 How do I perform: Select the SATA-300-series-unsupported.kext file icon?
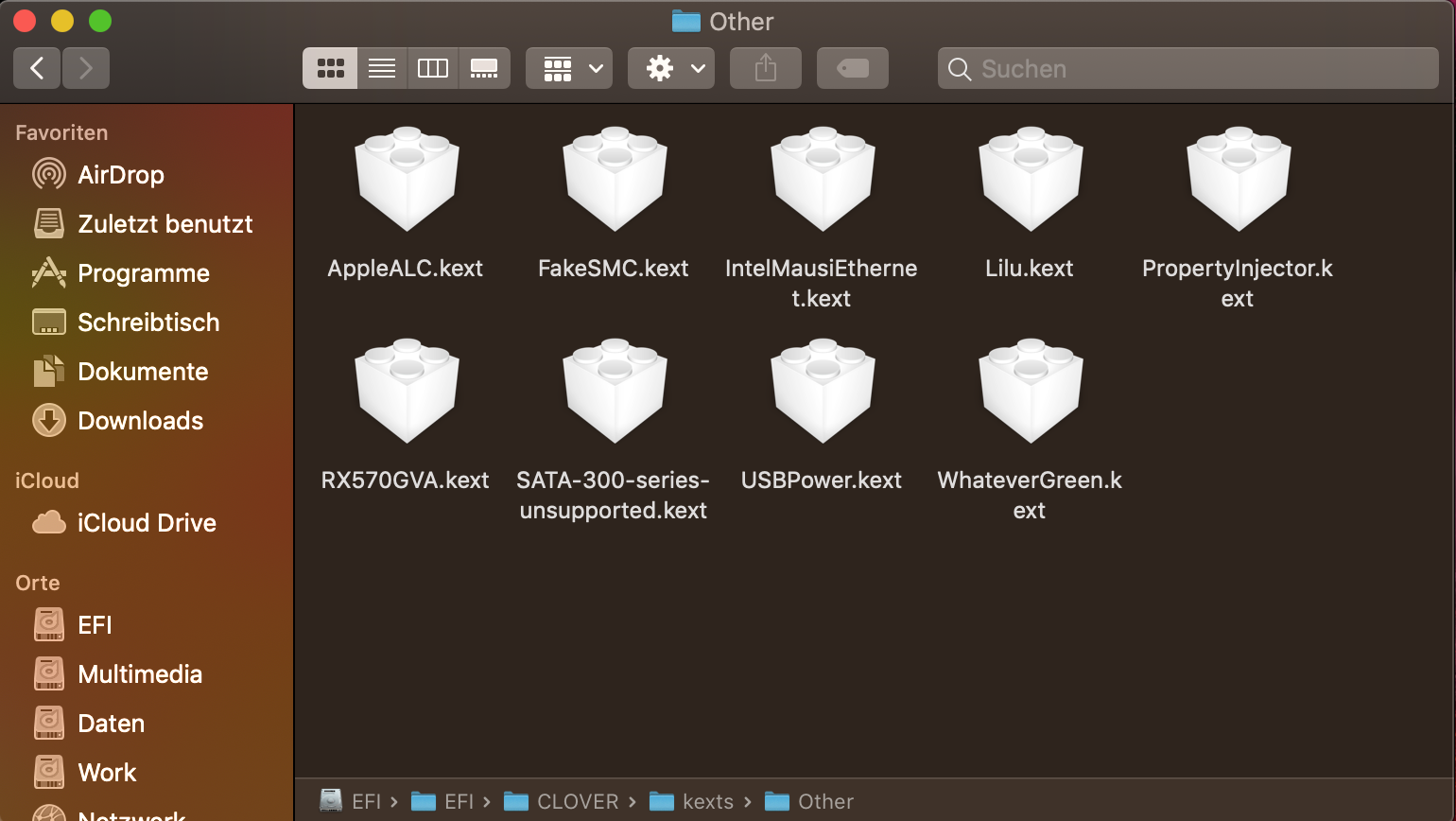(615, 391)
